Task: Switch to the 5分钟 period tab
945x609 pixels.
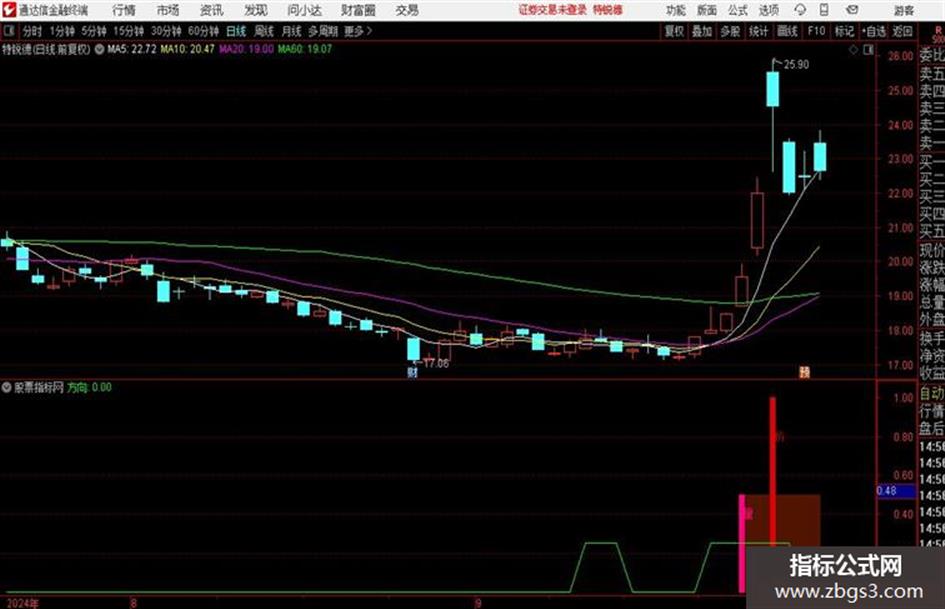Action: click(94, 31)
